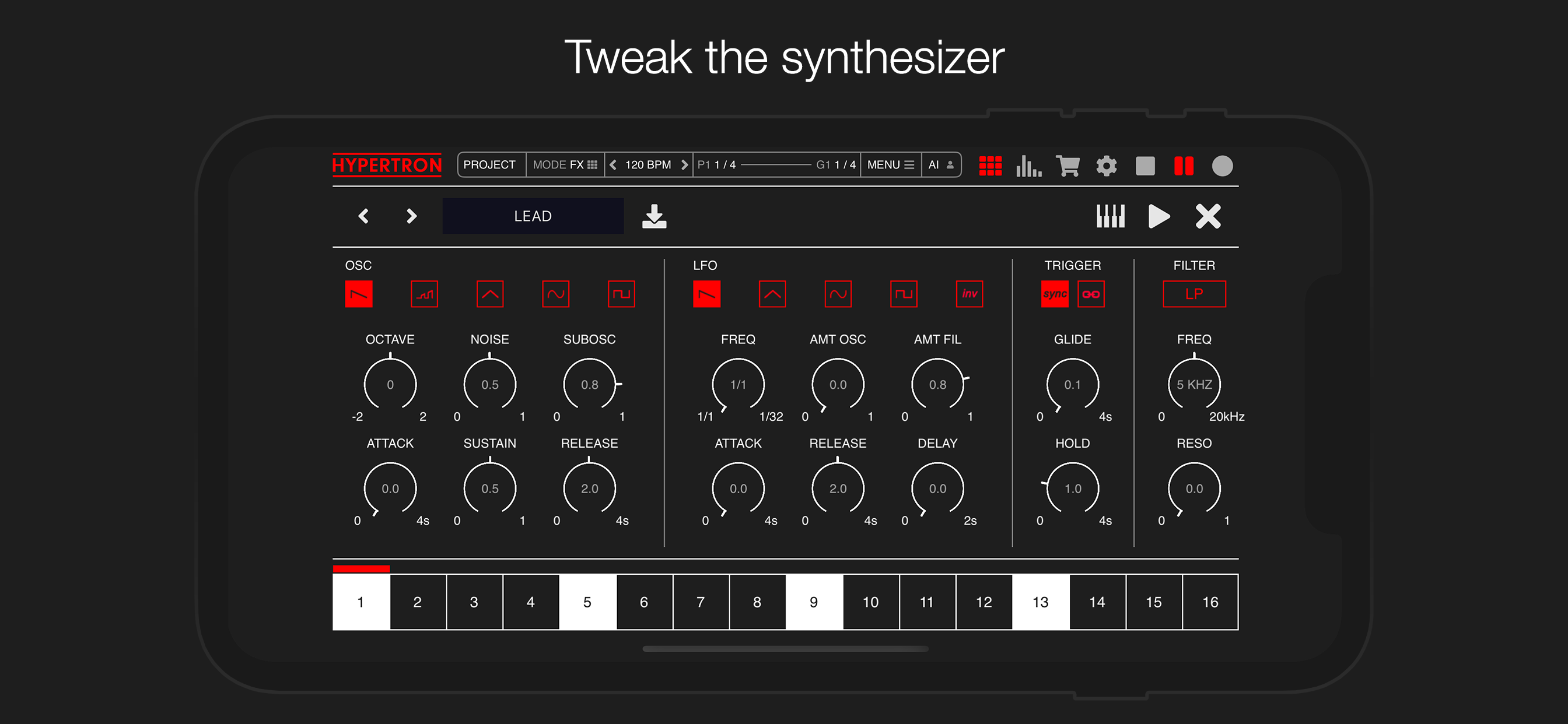Toggle sequencer step 13

(1040, 602)
